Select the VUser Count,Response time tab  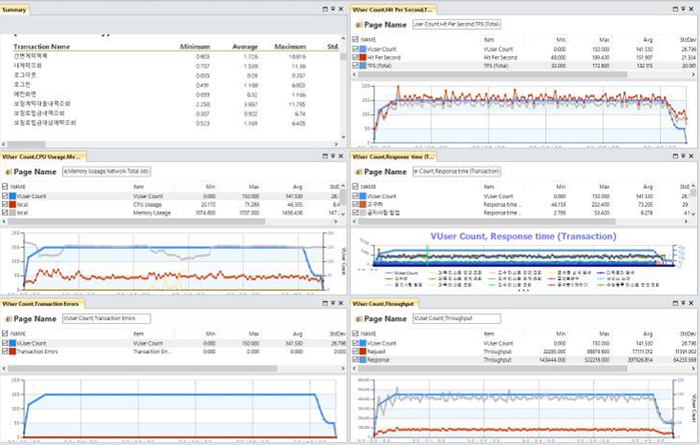(393, 157)
